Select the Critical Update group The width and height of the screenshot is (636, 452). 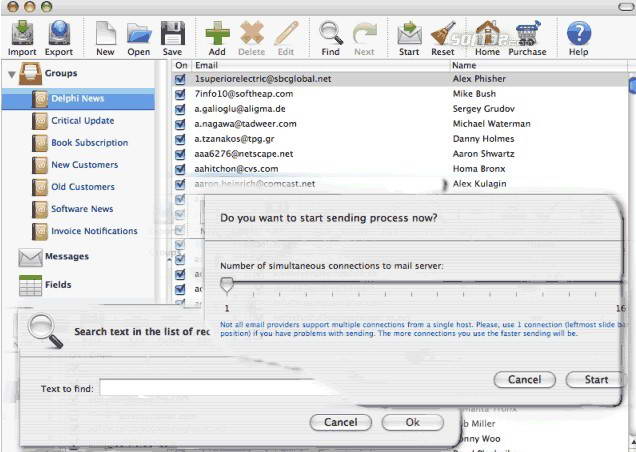83,121
